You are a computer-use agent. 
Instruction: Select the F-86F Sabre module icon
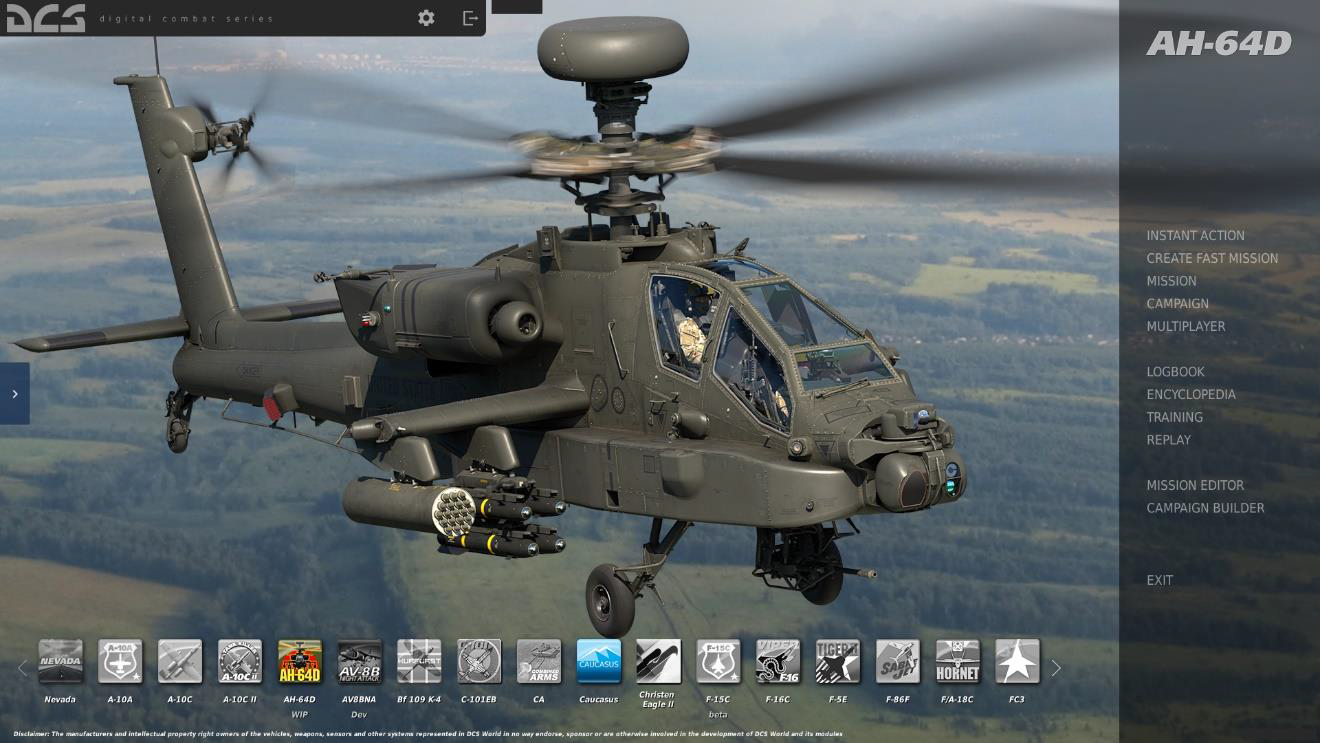pyautogui.click(x=898, y=662)
